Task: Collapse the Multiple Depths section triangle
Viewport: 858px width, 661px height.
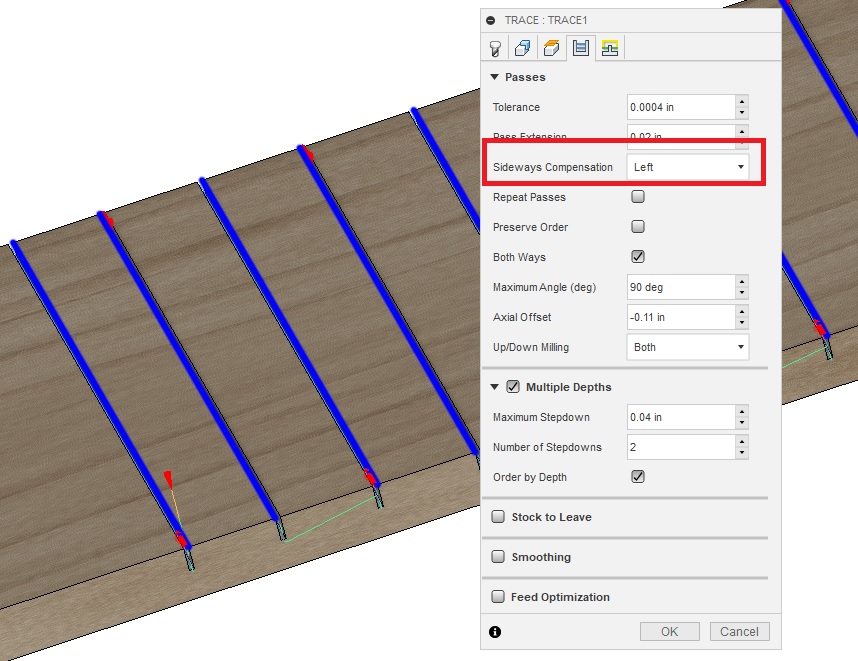Action: [495, 387]
